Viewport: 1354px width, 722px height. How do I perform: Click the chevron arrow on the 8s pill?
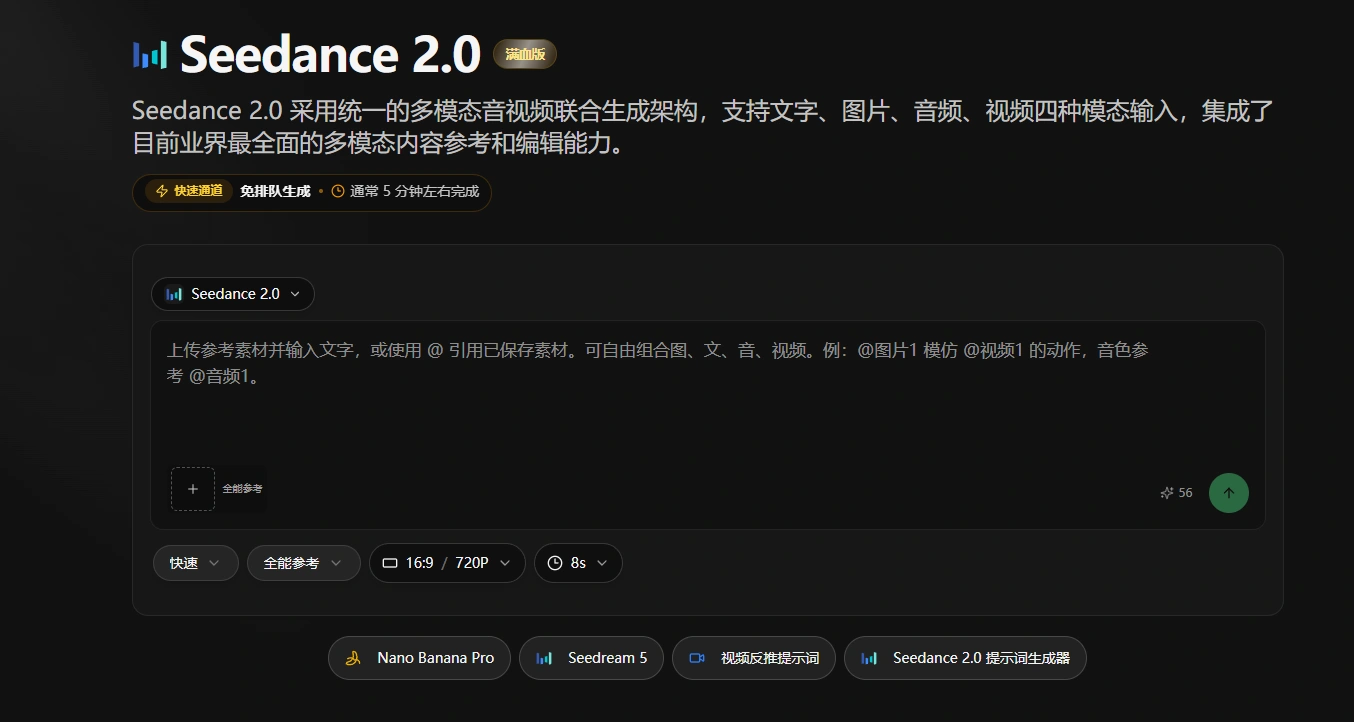click(x=602, y=563)
